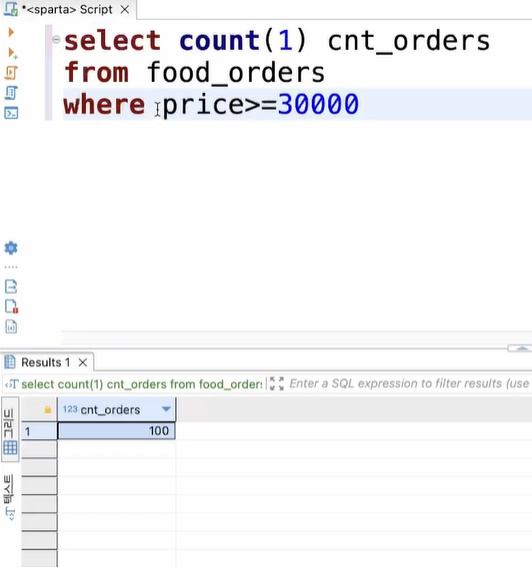Select the cell with value 100
The height and width of the screenshot is (567, 532).
click(x=116, y=431)
